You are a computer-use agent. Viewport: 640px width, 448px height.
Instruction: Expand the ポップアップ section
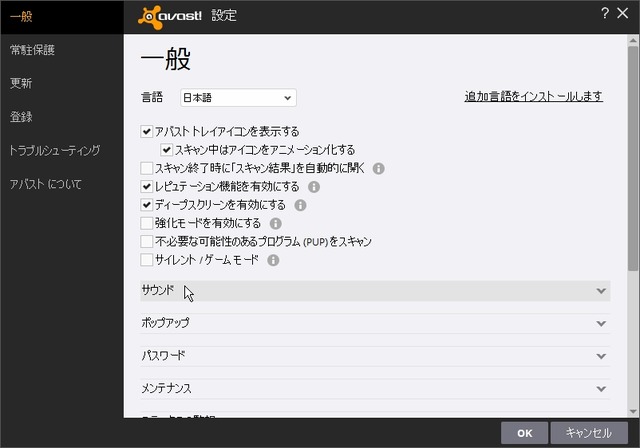[x=375, y=324]
